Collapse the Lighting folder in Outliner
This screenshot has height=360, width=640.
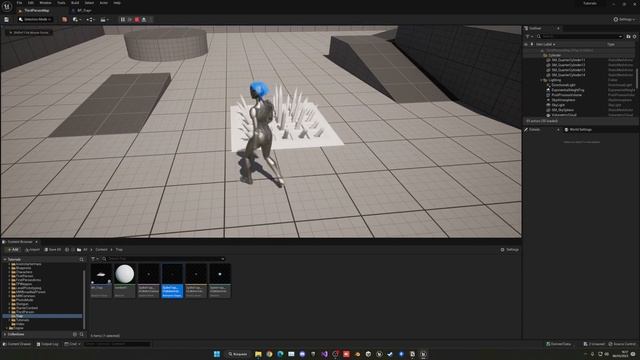(x=542, y=80)
